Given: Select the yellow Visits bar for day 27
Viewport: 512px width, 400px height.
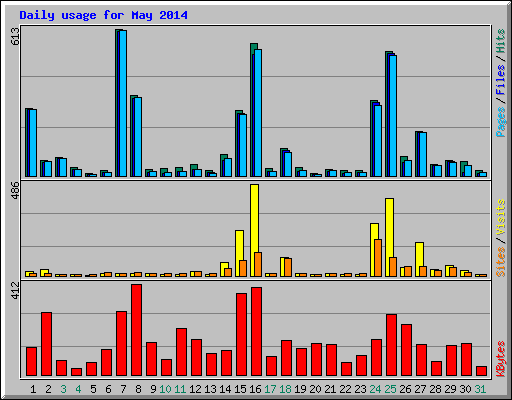Looking at the screenshot, I should tap(419, 259).
